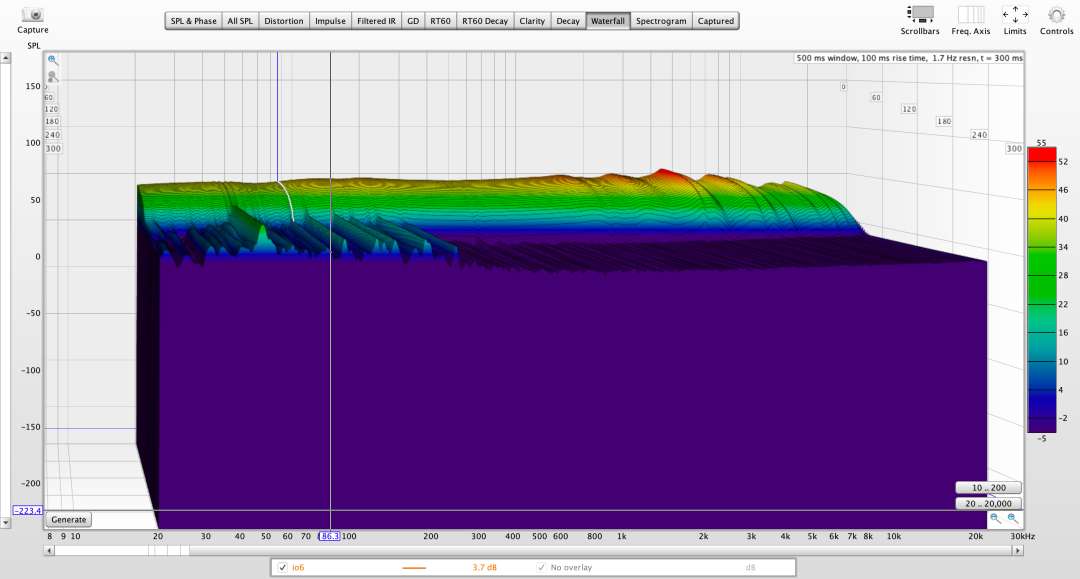Click the vertical scrollbar up arrow
Viewport: 1080px width, 579px height.
(5, 58)
